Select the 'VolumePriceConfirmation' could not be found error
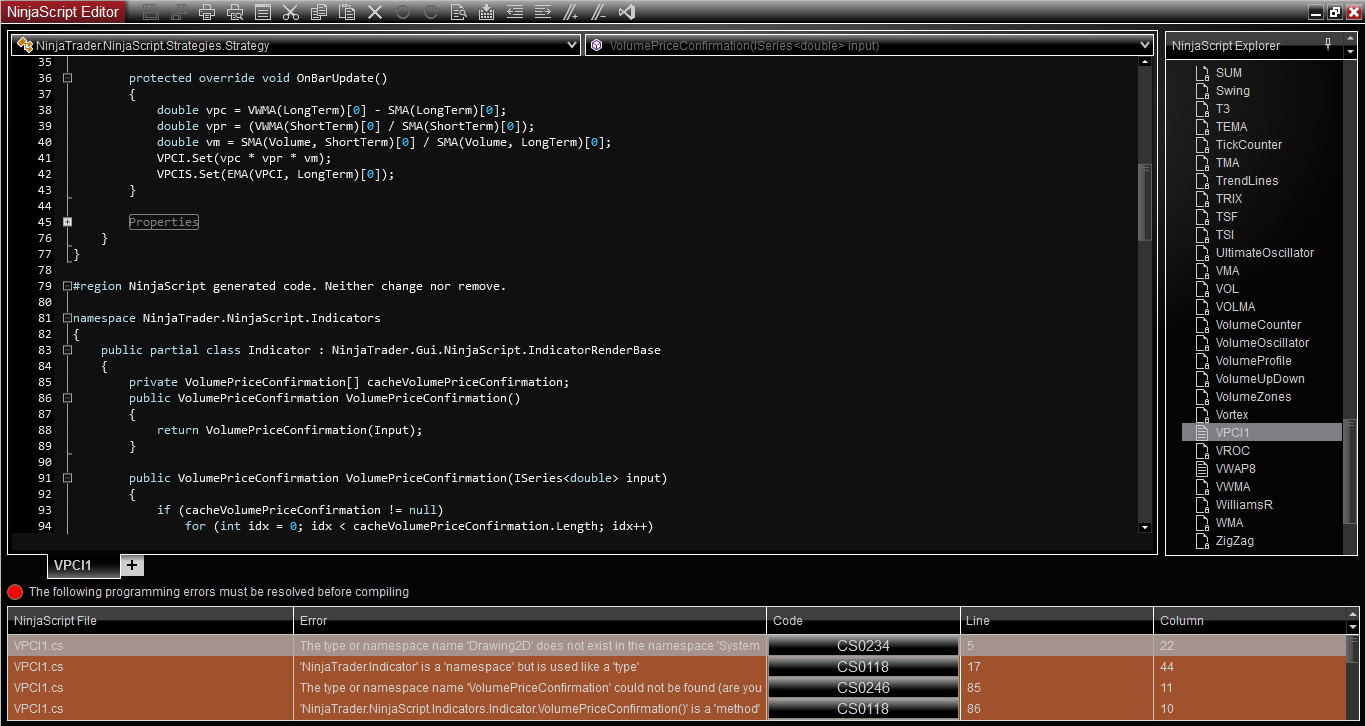This screenshot has height=726, width=1365. click(x=677, y=688)
